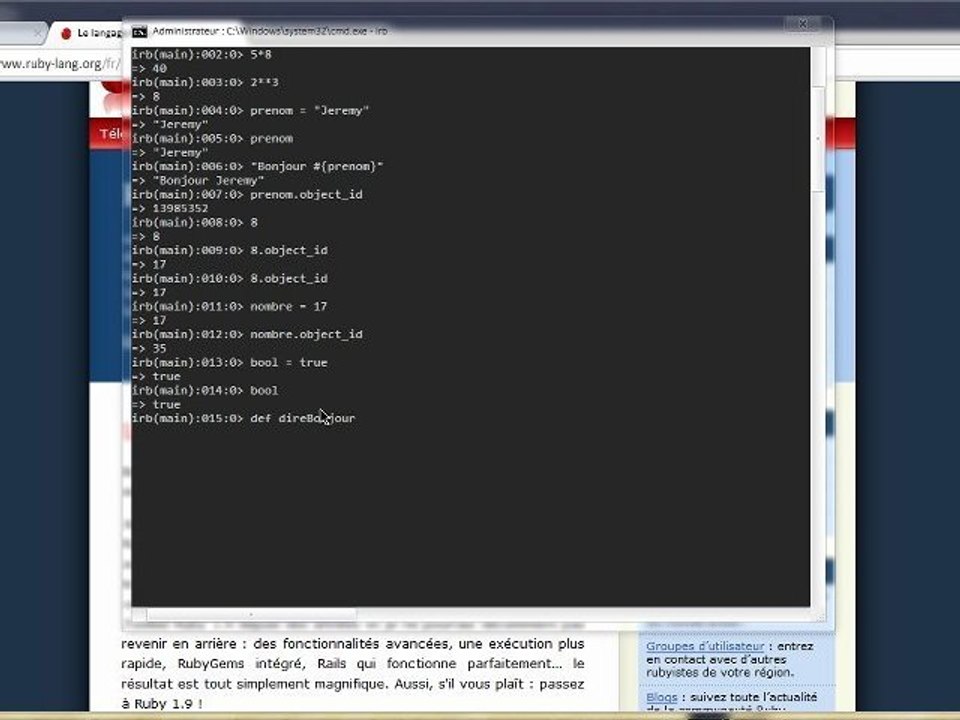Click the prompt 'irb(main):014:0> bool'
The width and height of the screenshot is (960, 720).
coord(205,391)
